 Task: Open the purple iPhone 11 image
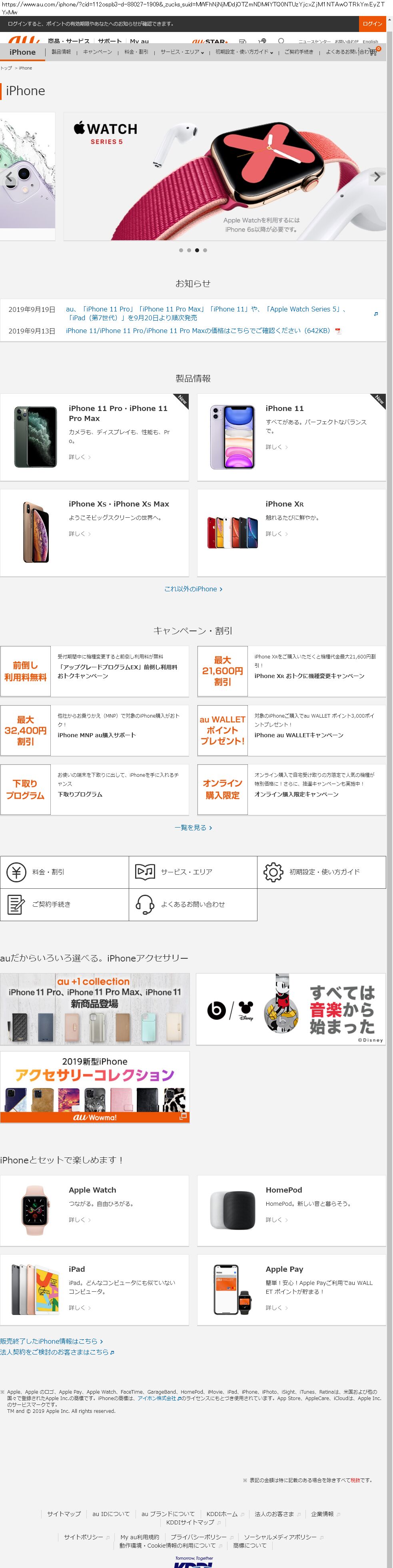pyautogui.click(x=232, y=437)
